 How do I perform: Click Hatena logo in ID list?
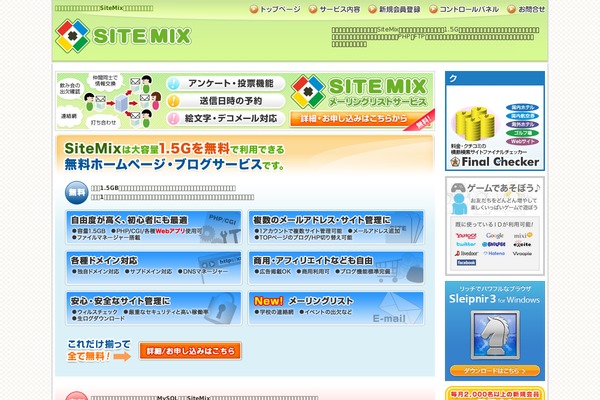494,253
